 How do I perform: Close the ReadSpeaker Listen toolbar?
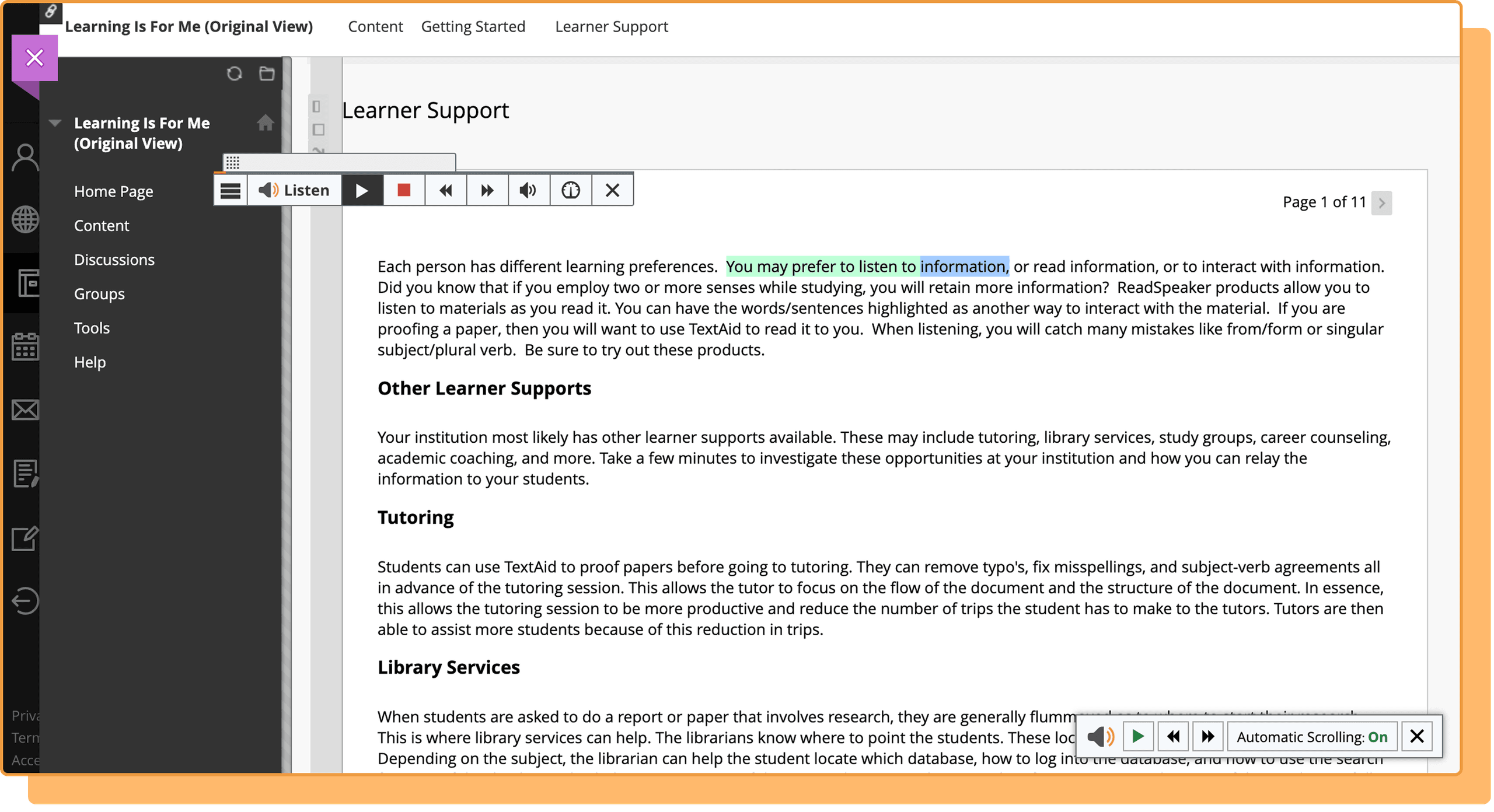pyautogui.click(x=613, y=190)
